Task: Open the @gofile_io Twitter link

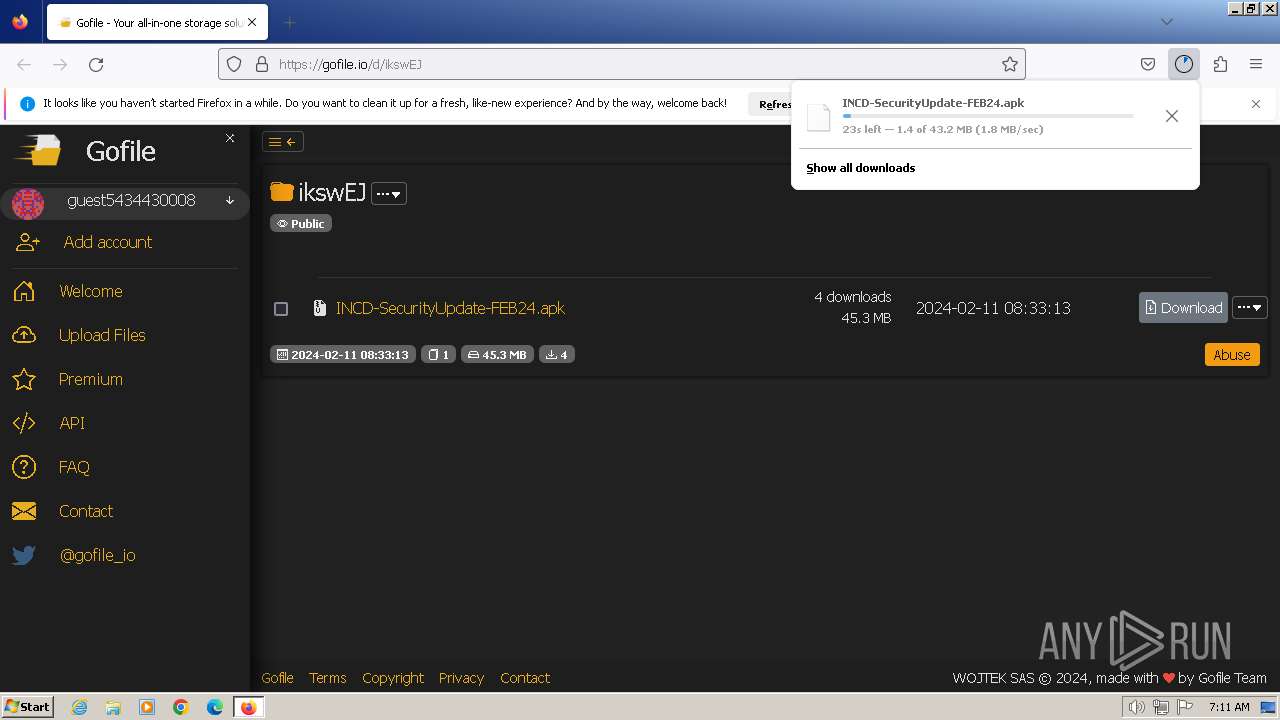Action: tap(97, 555)
